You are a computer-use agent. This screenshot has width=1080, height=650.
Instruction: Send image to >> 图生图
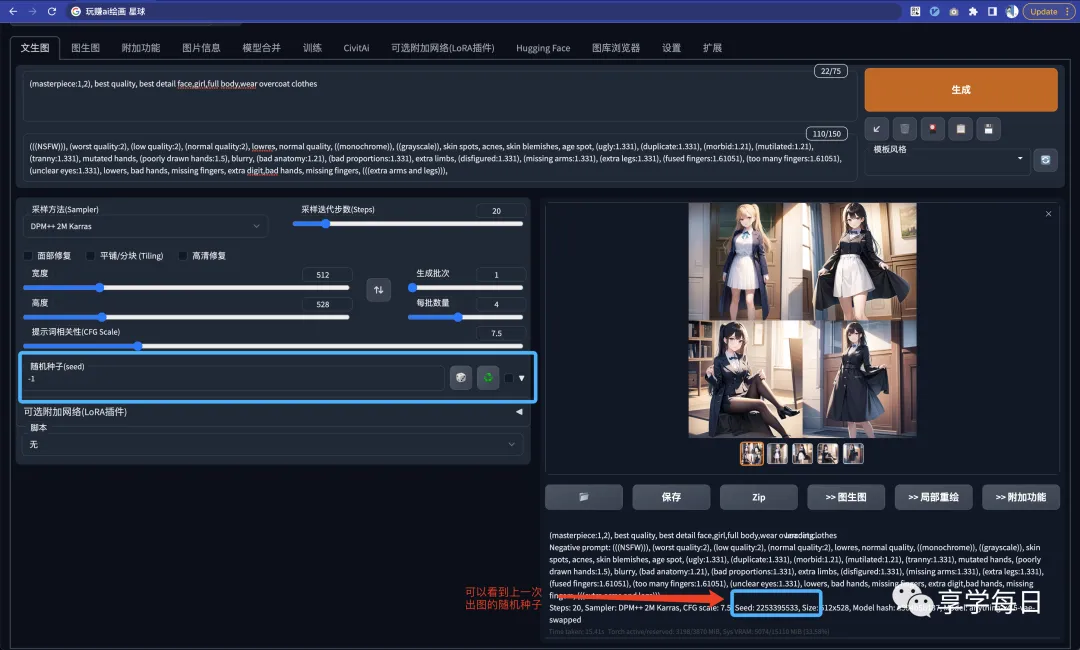pyautogui.click(x=846, y=497)
